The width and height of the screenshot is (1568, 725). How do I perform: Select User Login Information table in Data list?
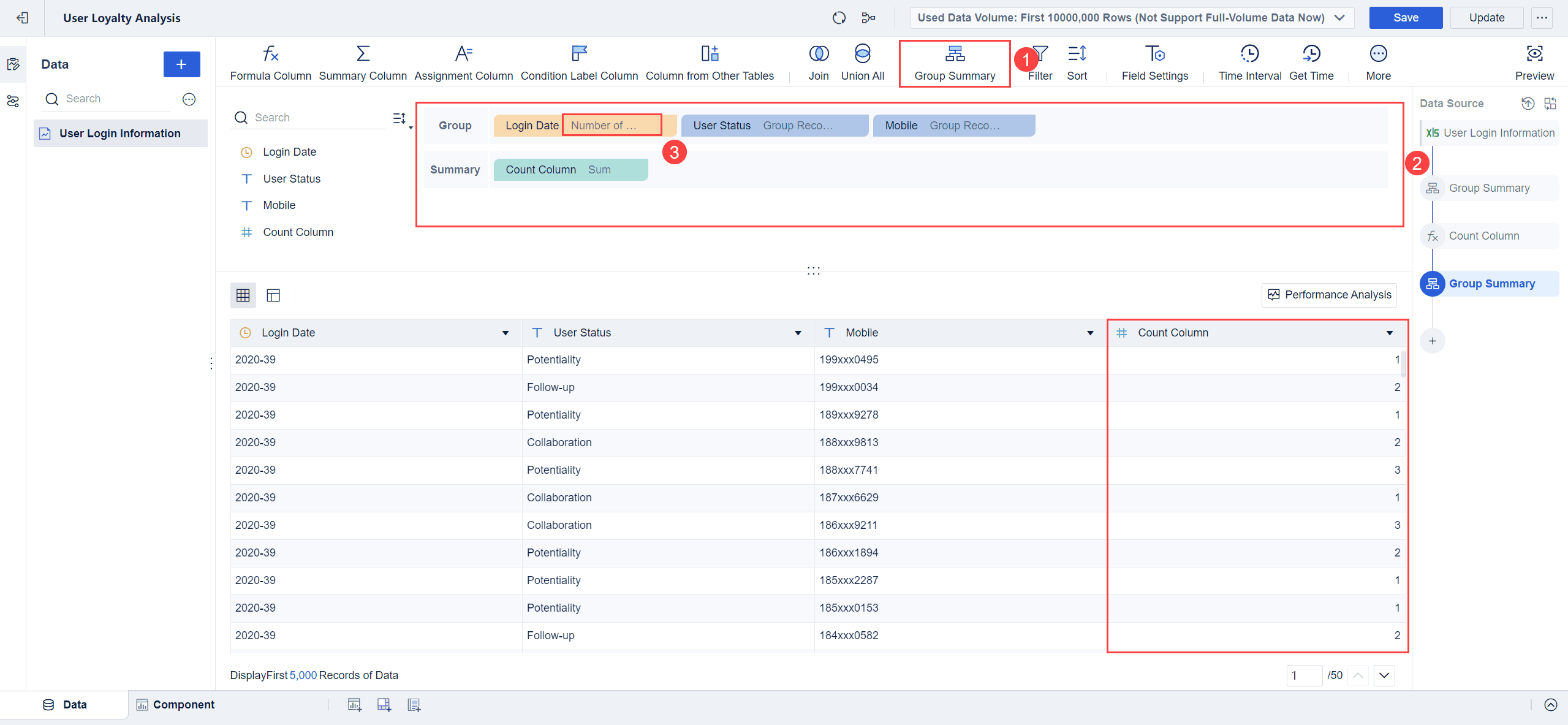click(x=121, y=134)
